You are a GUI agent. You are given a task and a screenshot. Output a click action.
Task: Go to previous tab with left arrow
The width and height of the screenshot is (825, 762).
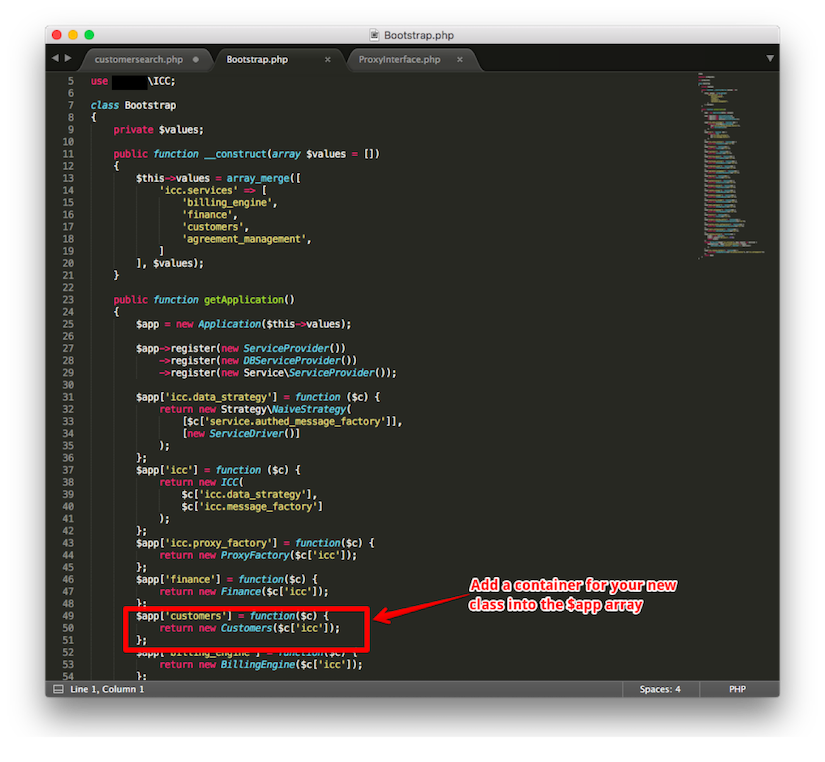tap(55, 58)
